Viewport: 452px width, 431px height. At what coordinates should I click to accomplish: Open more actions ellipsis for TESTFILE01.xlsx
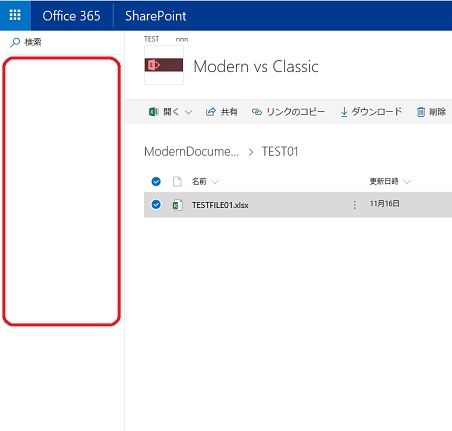[x=354, y=205]
